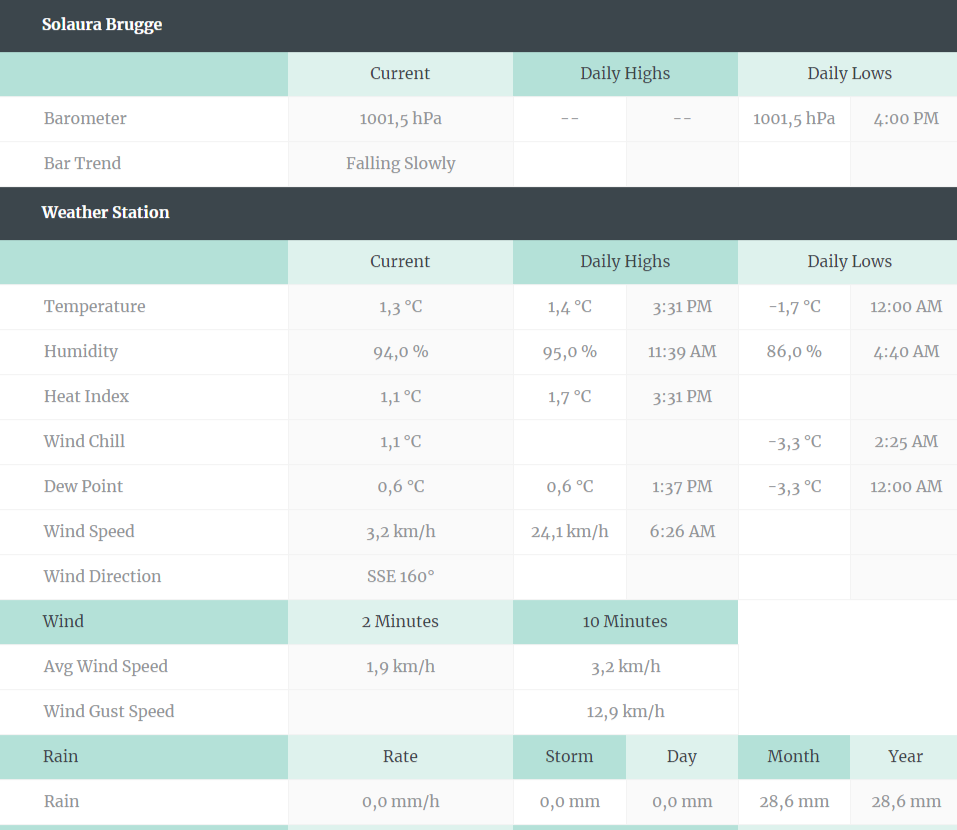Click the Falling Slowly trend value
The width and height of the screenshot is (957, 830).
(x=400, y=164)
